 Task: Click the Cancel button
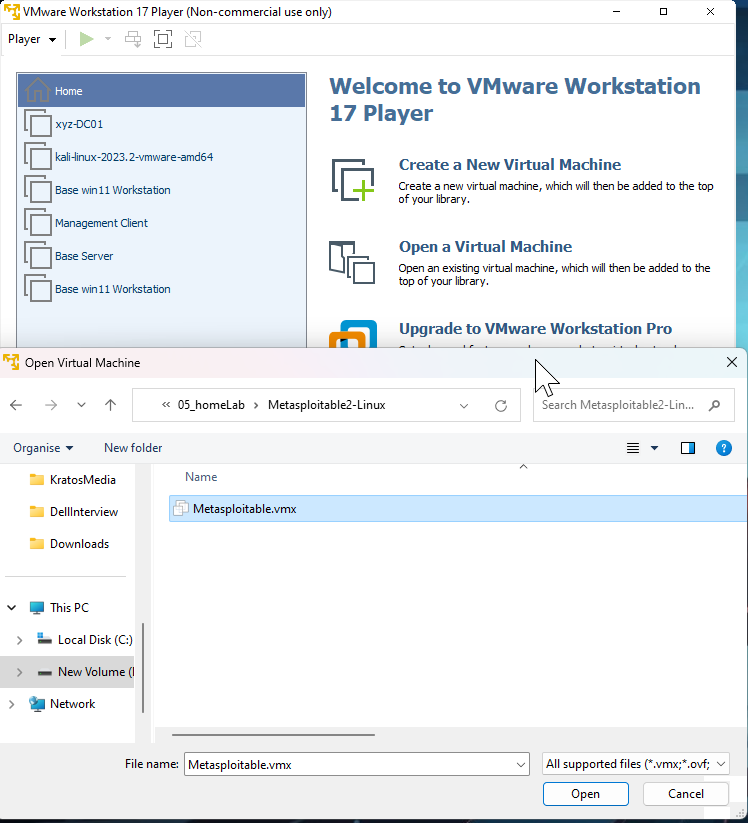686,794
